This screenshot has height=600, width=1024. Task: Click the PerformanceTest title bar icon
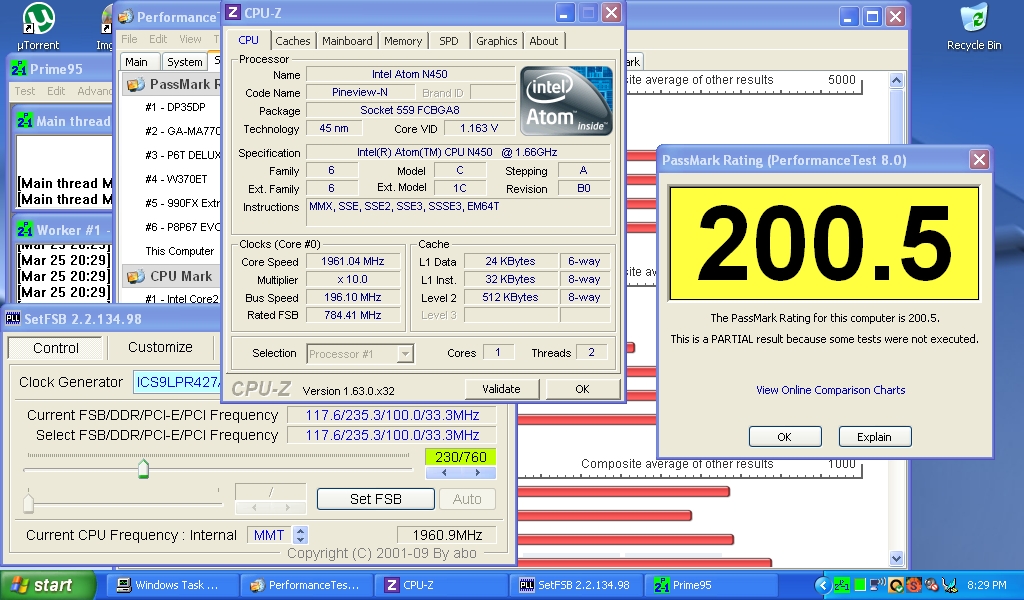tap(126, 17)
